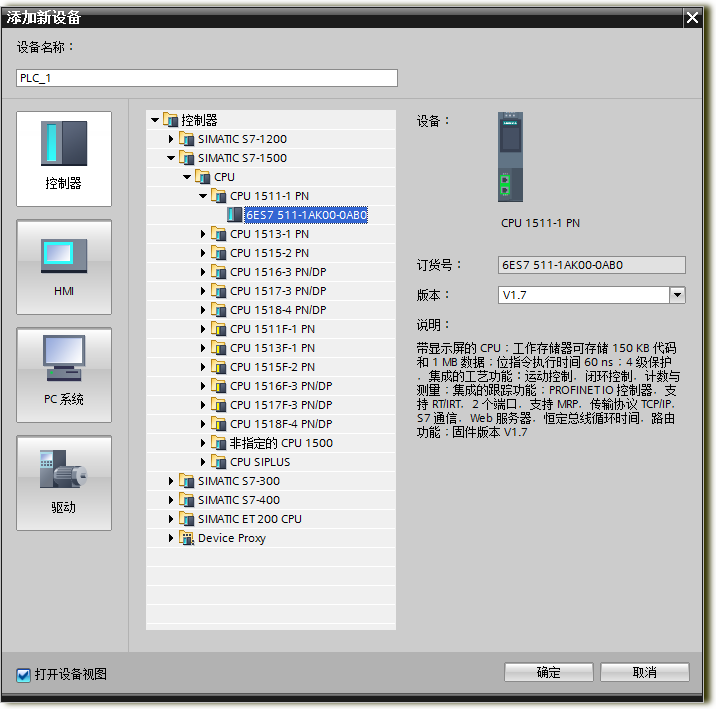Open the 版本 V1.7 version dropdown

pyautogui.click(x=678, y=295)
